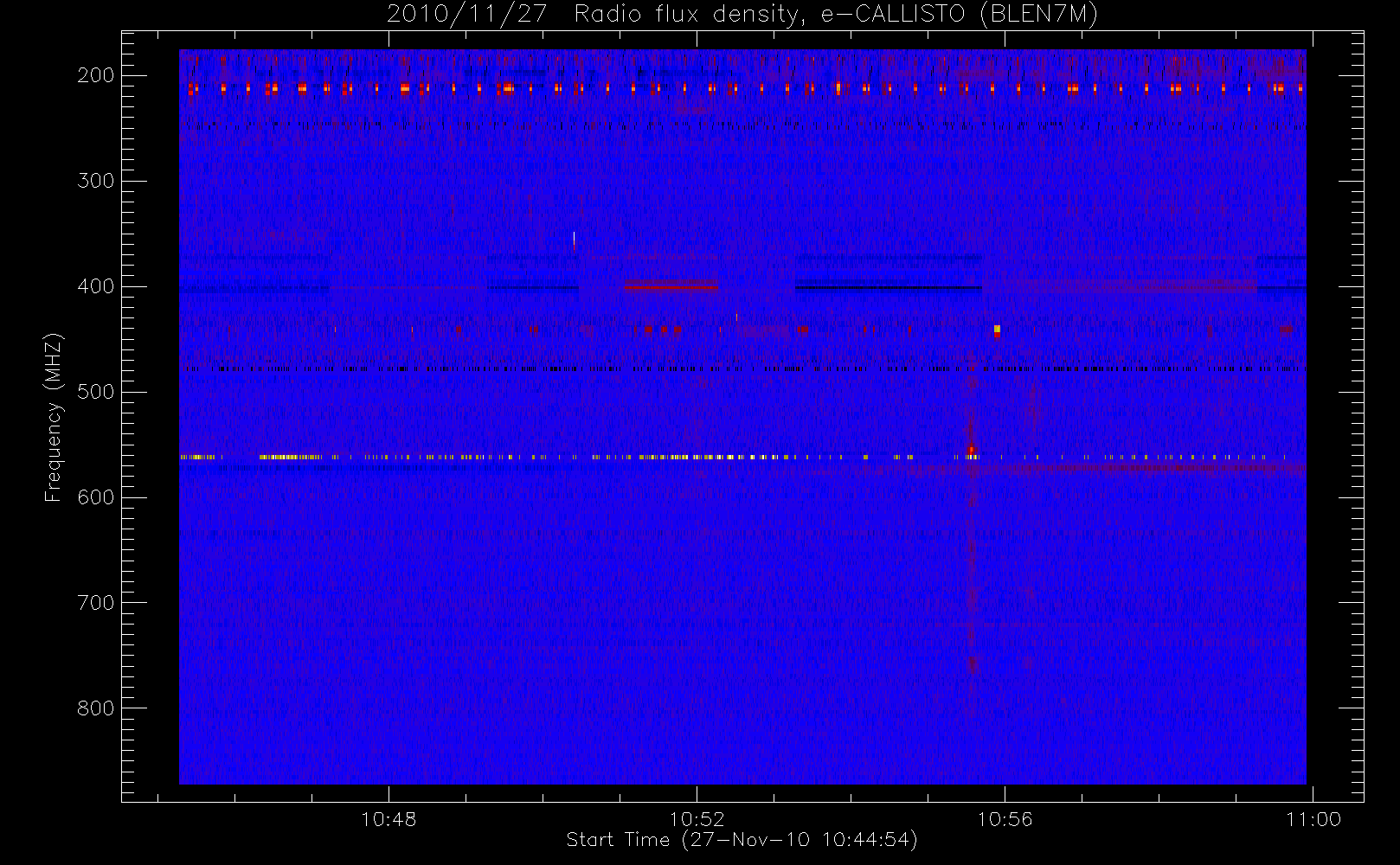Click the 10:52 time tick label

pyautogui.click(x=697, y=819)
